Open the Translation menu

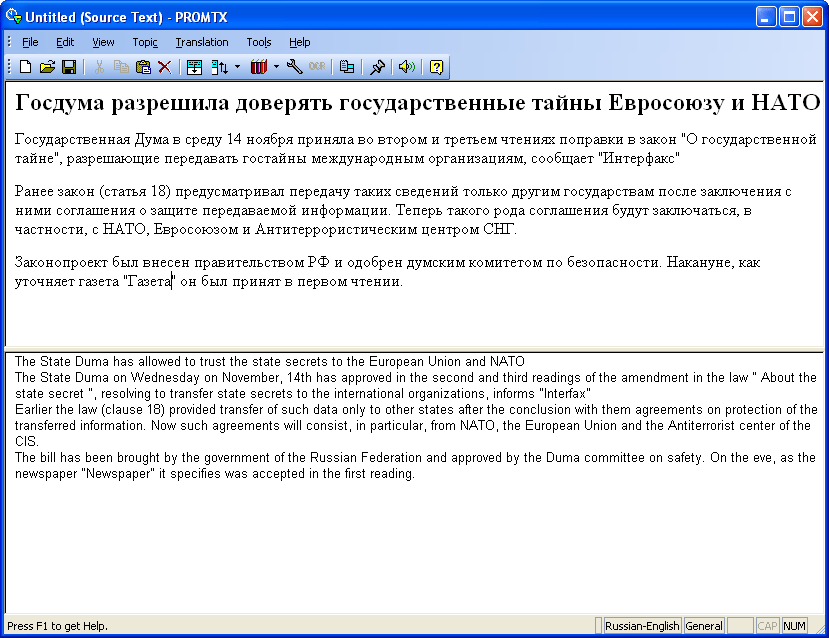pyautogui.click(x=202, y=42)
